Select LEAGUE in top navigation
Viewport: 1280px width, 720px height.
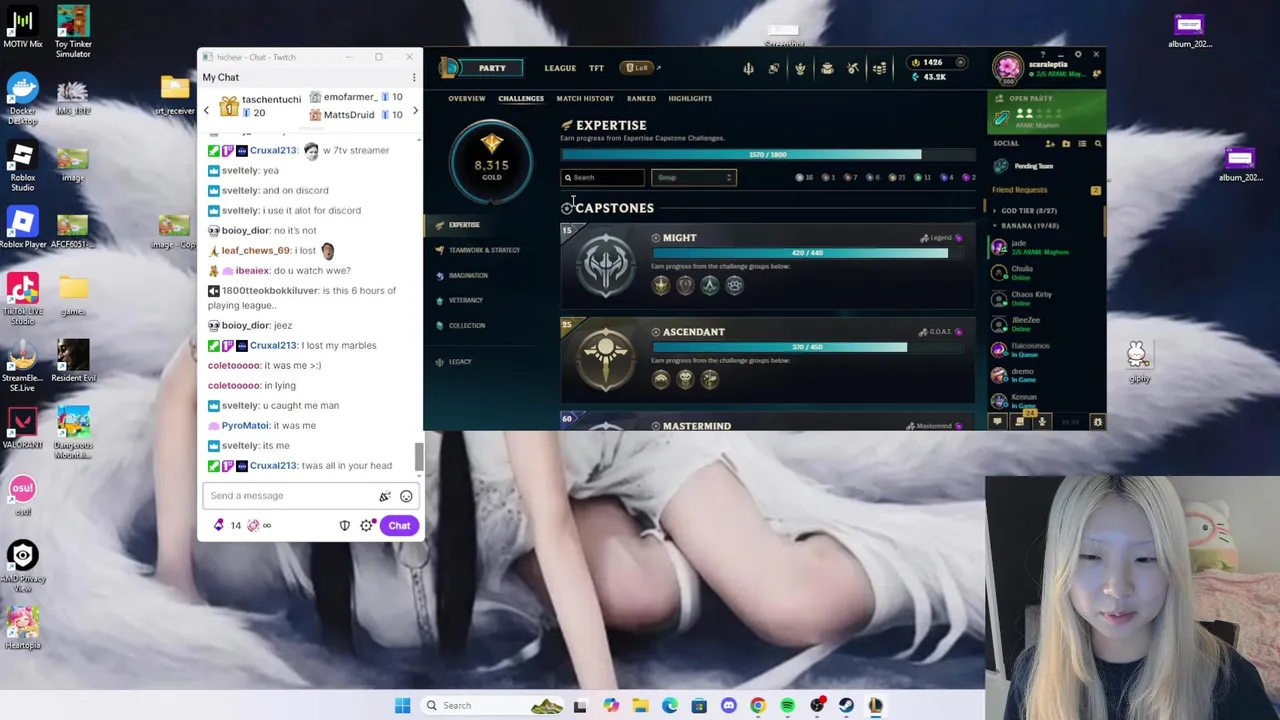point(560,68)
